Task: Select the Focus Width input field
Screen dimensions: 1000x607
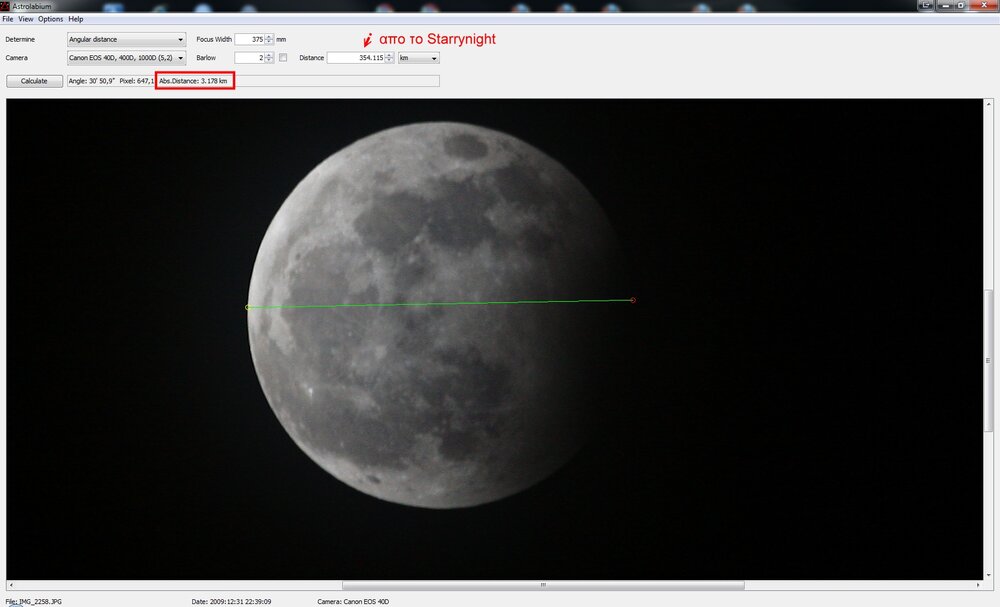Action: click(250, 39)
